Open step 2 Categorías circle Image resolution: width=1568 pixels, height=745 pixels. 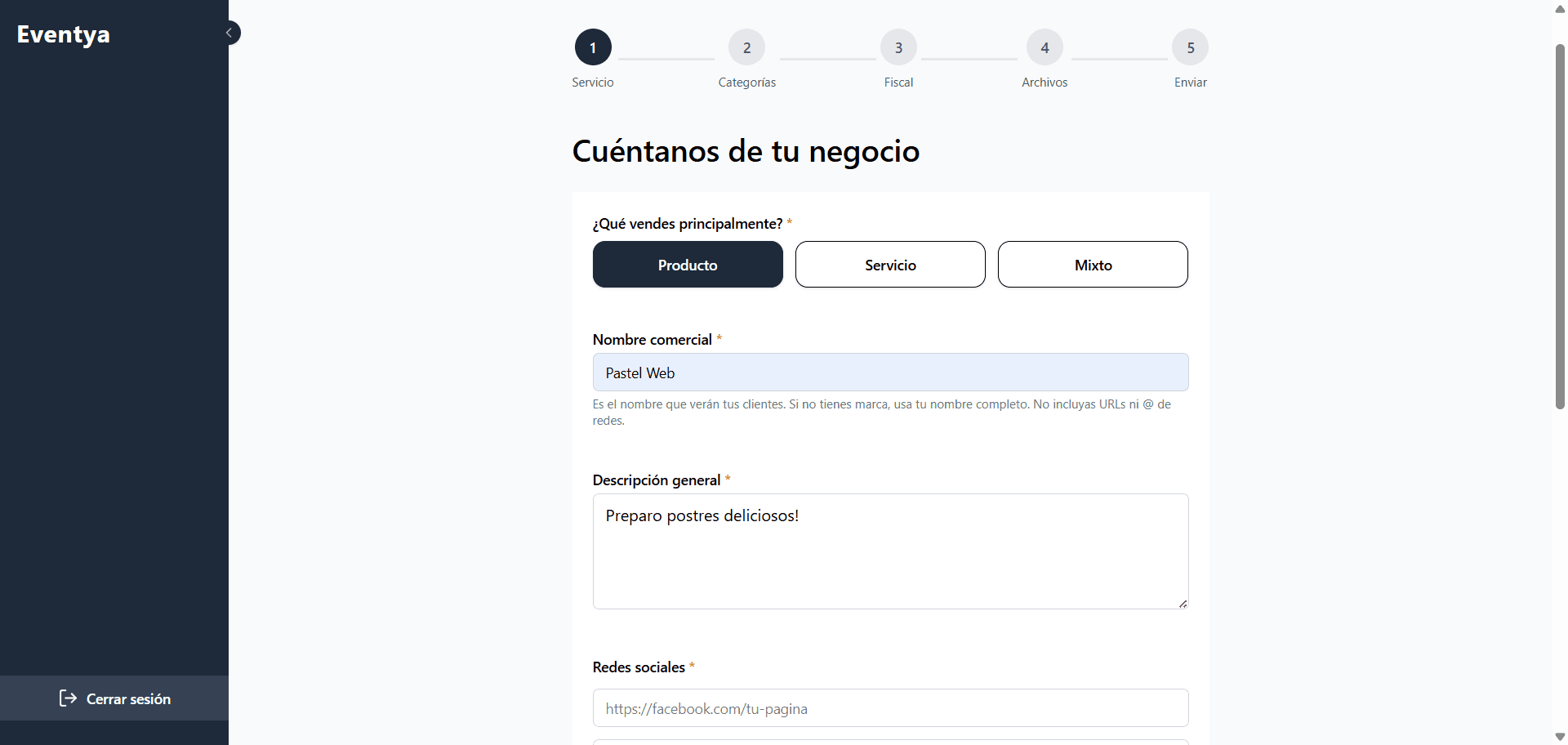[746, 47]
